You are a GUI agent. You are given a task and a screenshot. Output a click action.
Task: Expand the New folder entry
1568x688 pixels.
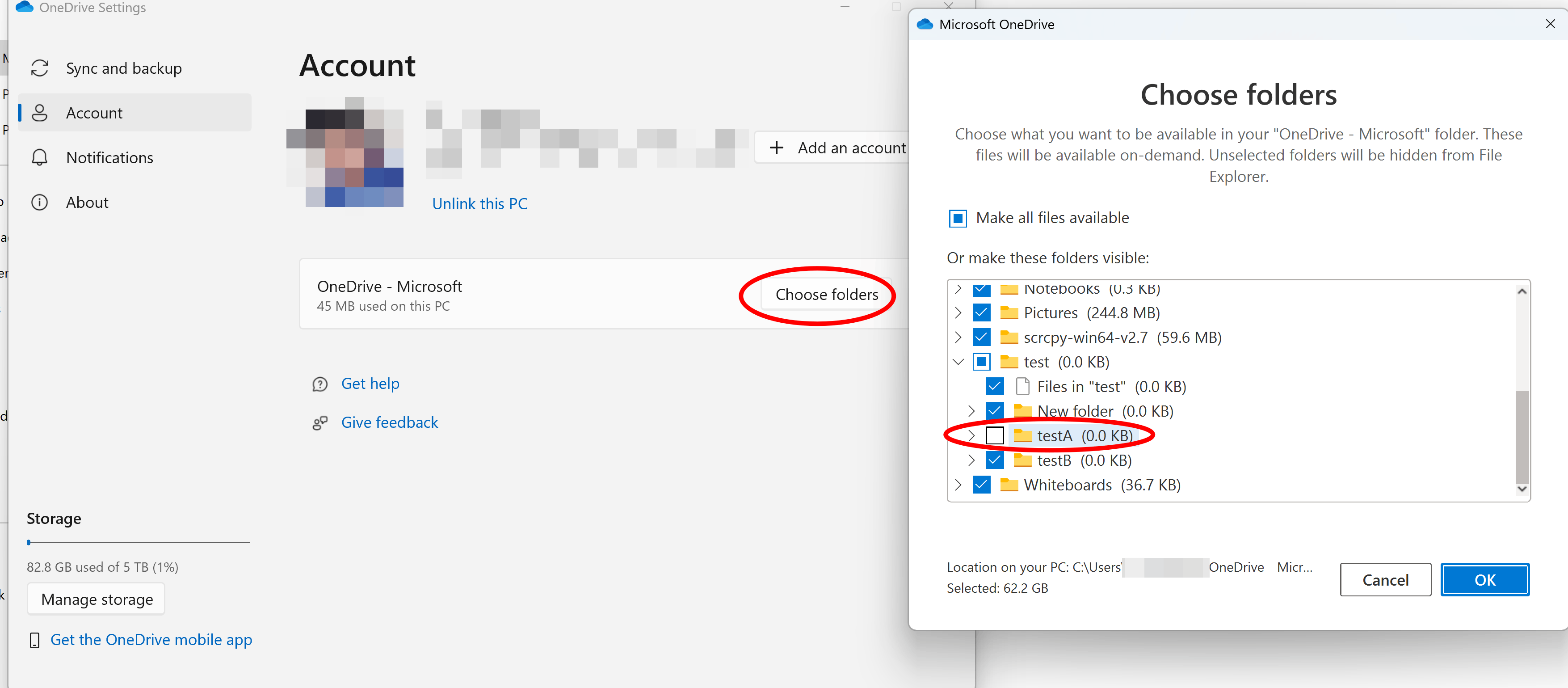(x=971, y=410)
